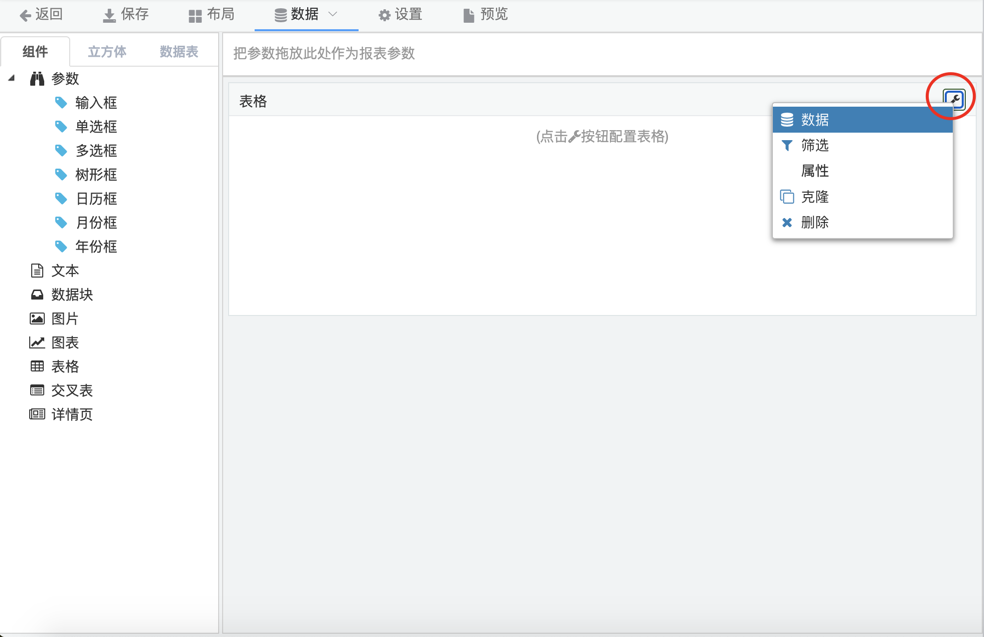This screenshot has height=637, width=984.
Task: Open the 数据 toolbar dropdown arrow
Action: [x=333, y=14]
